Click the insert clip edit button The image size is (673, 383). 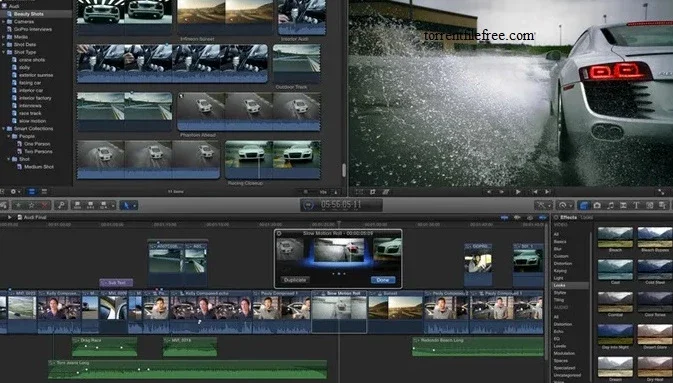(90, 205)
